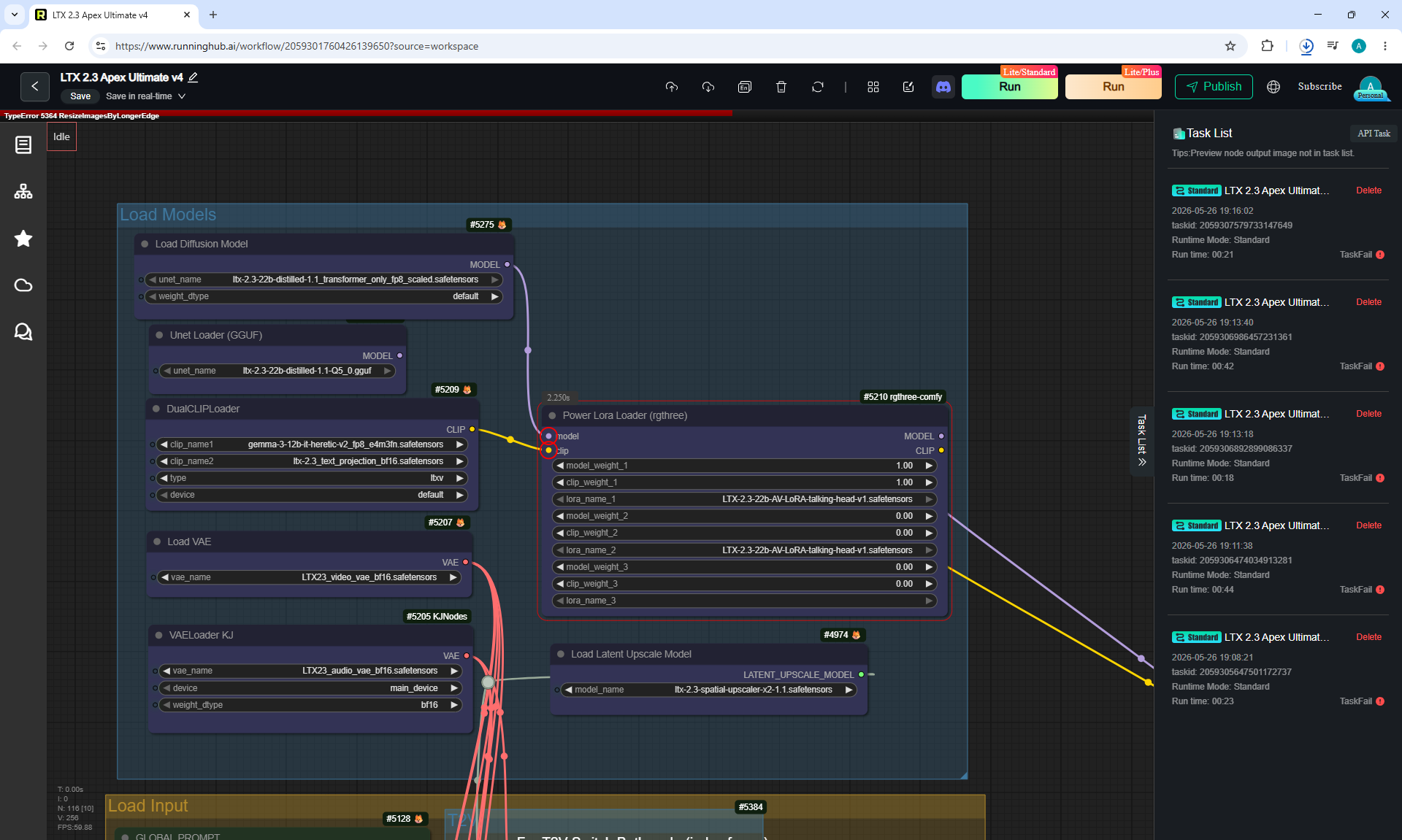Open the type combo showing ltxv

(312, 478)
